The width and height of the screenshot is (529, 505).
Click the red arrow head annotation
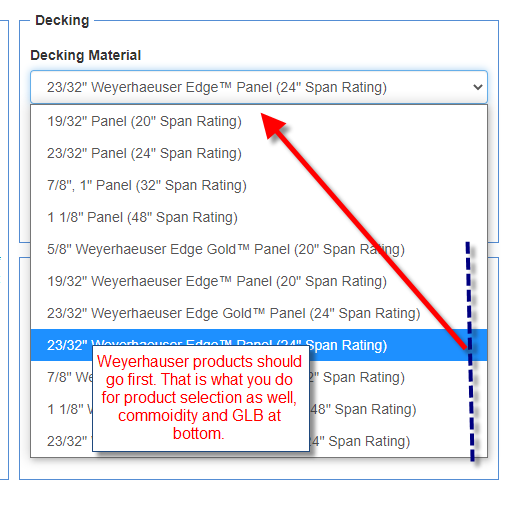(x=273, y=125)
